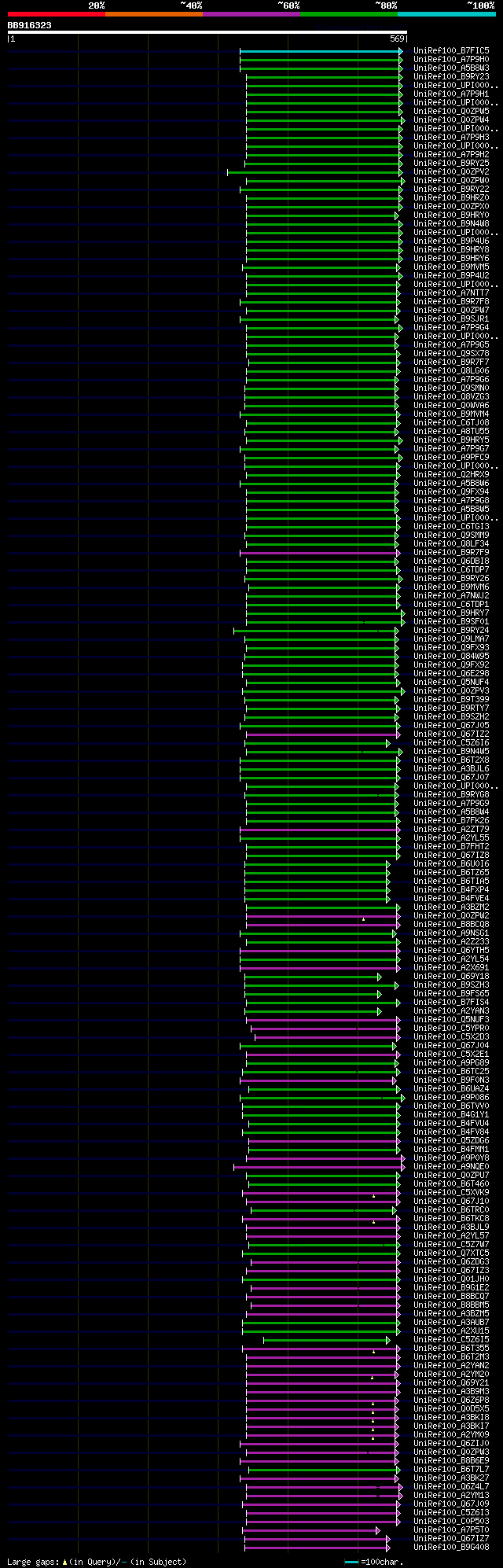Select the UniRef100_A7P5T0 label
503x1568 pixels.
(451, 1530)
